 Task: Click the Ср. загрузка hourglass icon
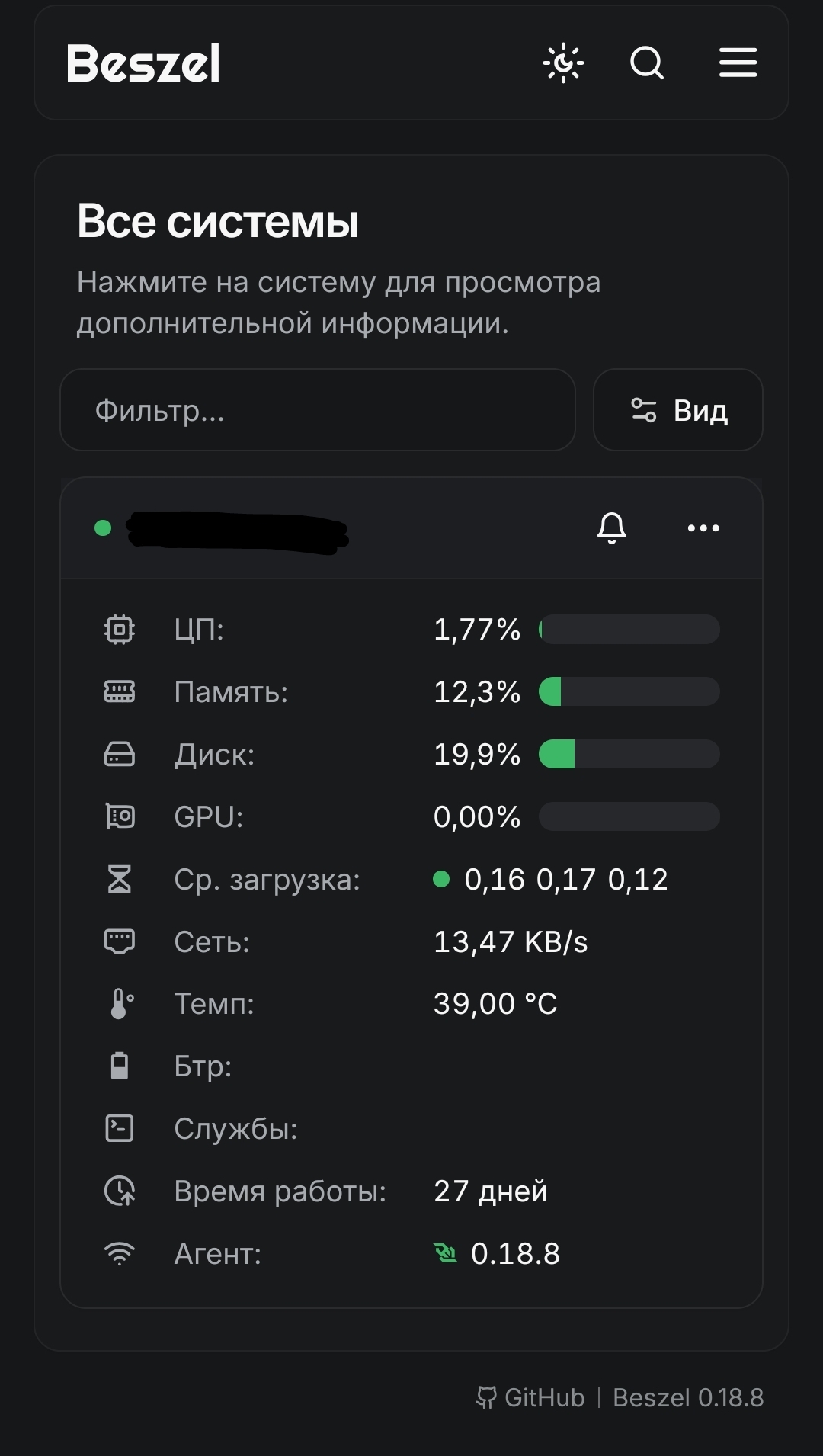click(x=120, y=879)
